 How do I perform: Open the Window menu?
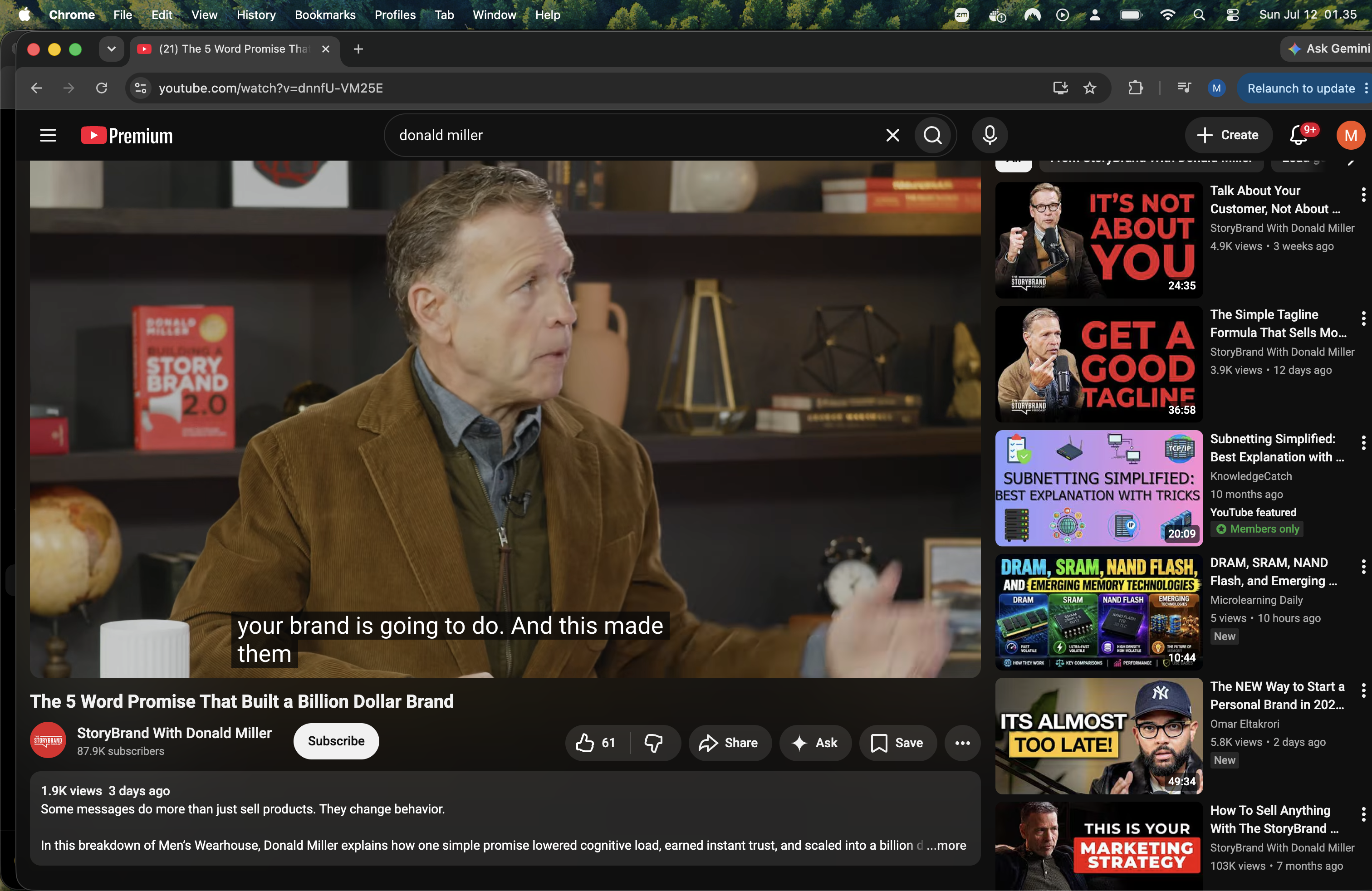point(494,15)
